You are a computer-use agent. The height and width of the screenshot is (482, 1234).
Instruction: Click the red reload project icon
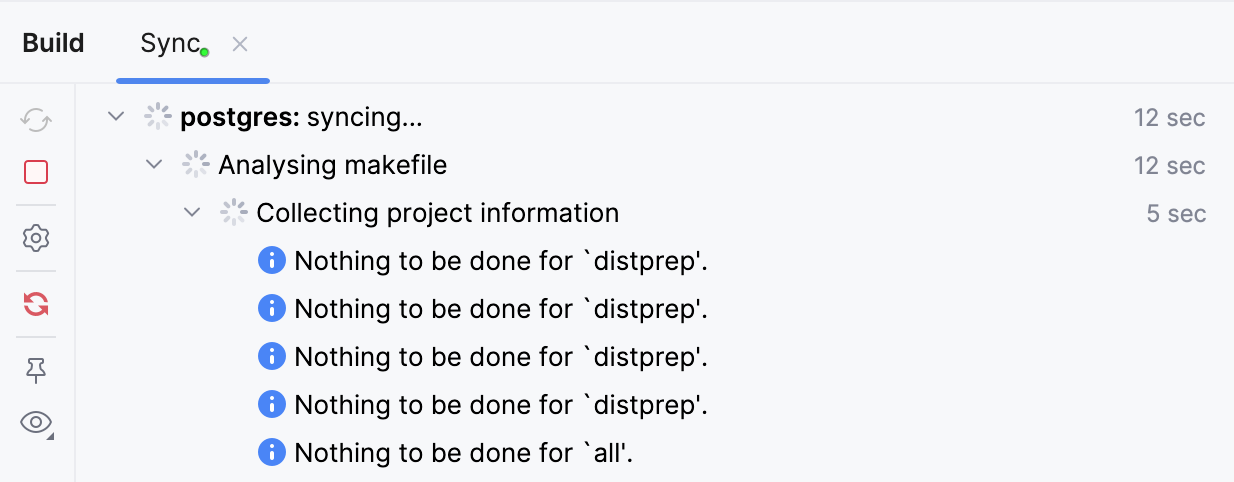[x=36, y=304]
